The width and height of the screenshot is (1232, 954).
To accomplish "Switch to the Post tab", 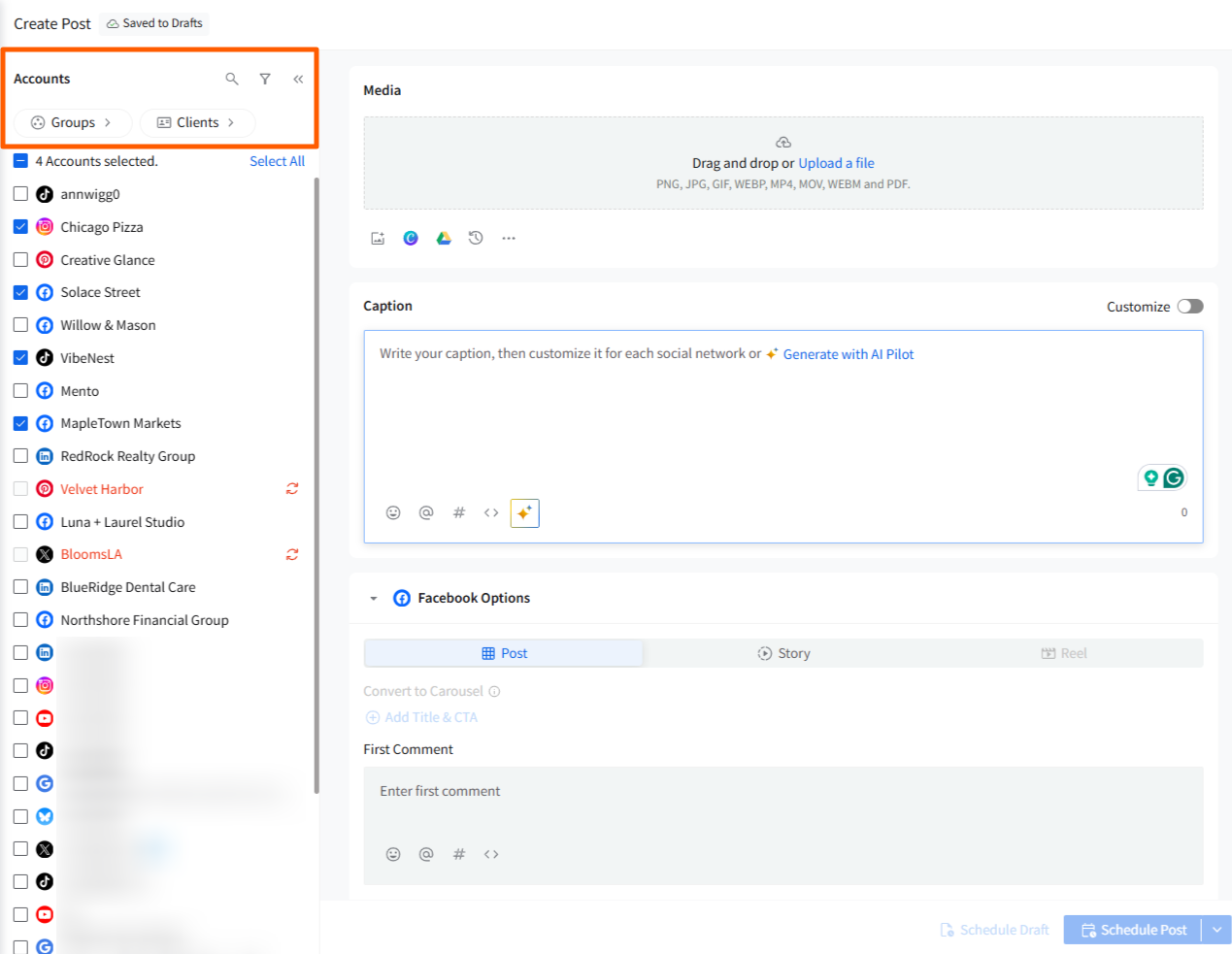I will click(x=504, y=653).
